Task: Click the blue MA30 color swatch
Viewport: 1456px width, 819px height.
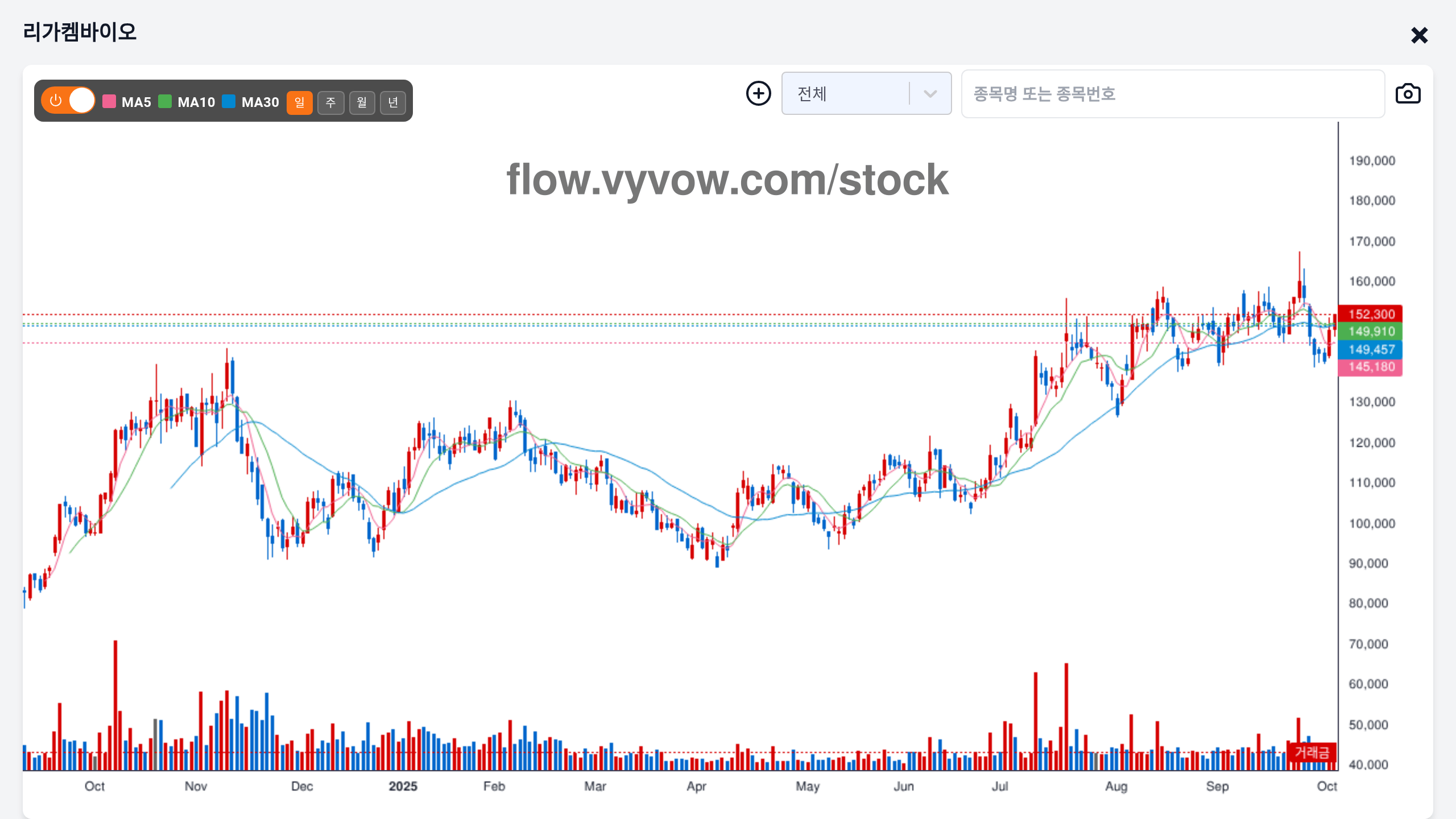Action: click(229, 102)
